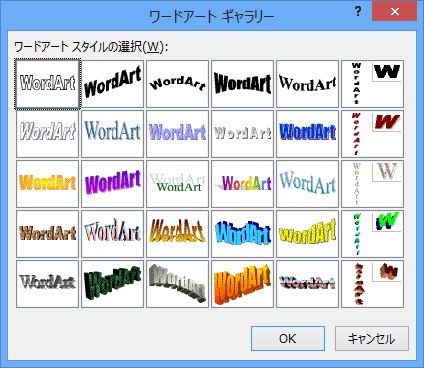
Task: Select the gray vertical serif WordArt style
Action: coord(372,184)
